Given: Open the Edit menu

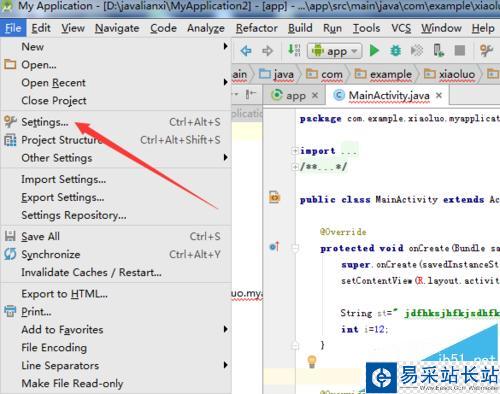Looking at the screenshot, I should [x=41, y=28].
